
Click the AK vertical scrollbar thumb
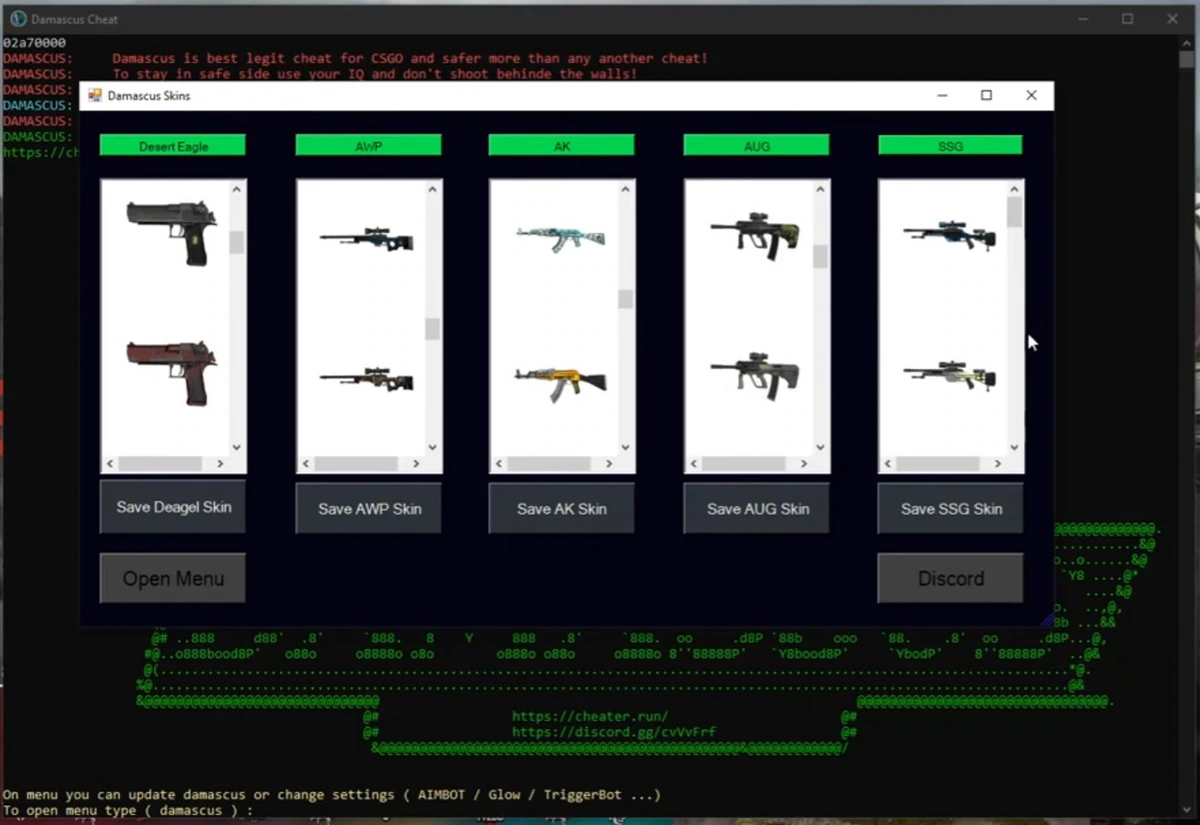coord(625,299)
